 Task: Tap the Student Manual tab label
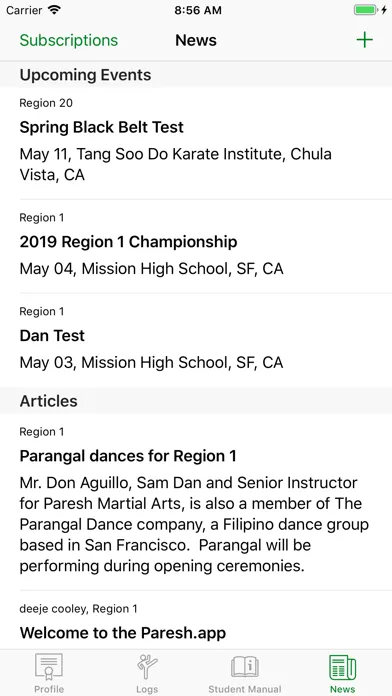(245, 689)
